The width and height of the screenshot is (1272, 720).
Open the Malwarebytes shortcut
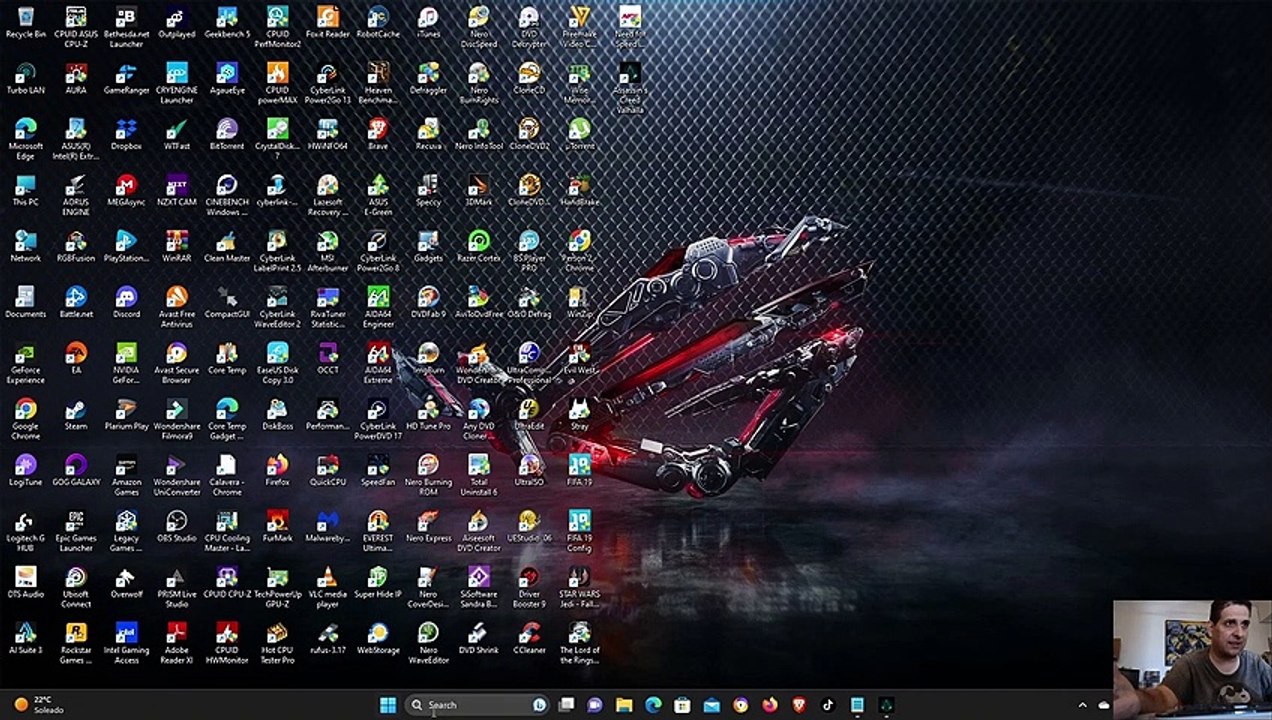(328, 527)
